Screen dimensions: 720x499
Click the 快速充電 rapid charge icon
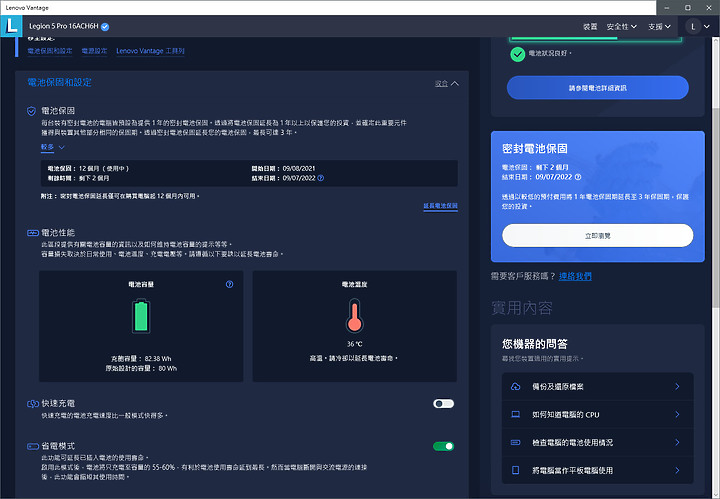coord(33,404)
